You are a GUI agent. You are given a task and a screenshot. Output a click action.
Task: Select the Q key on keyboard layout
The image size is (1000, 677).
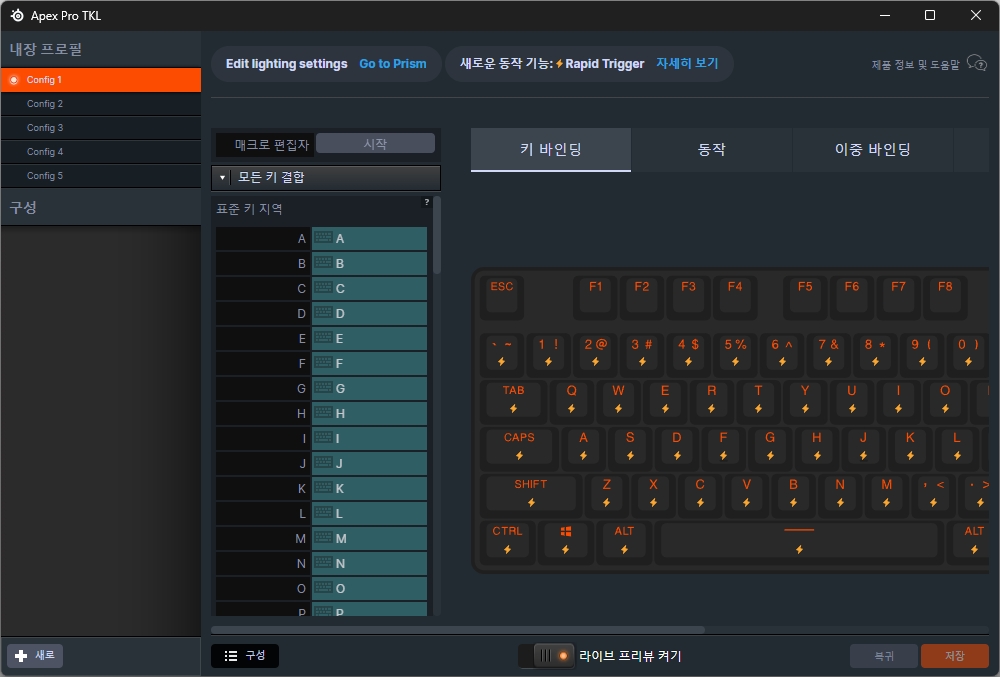click(571, 400)
